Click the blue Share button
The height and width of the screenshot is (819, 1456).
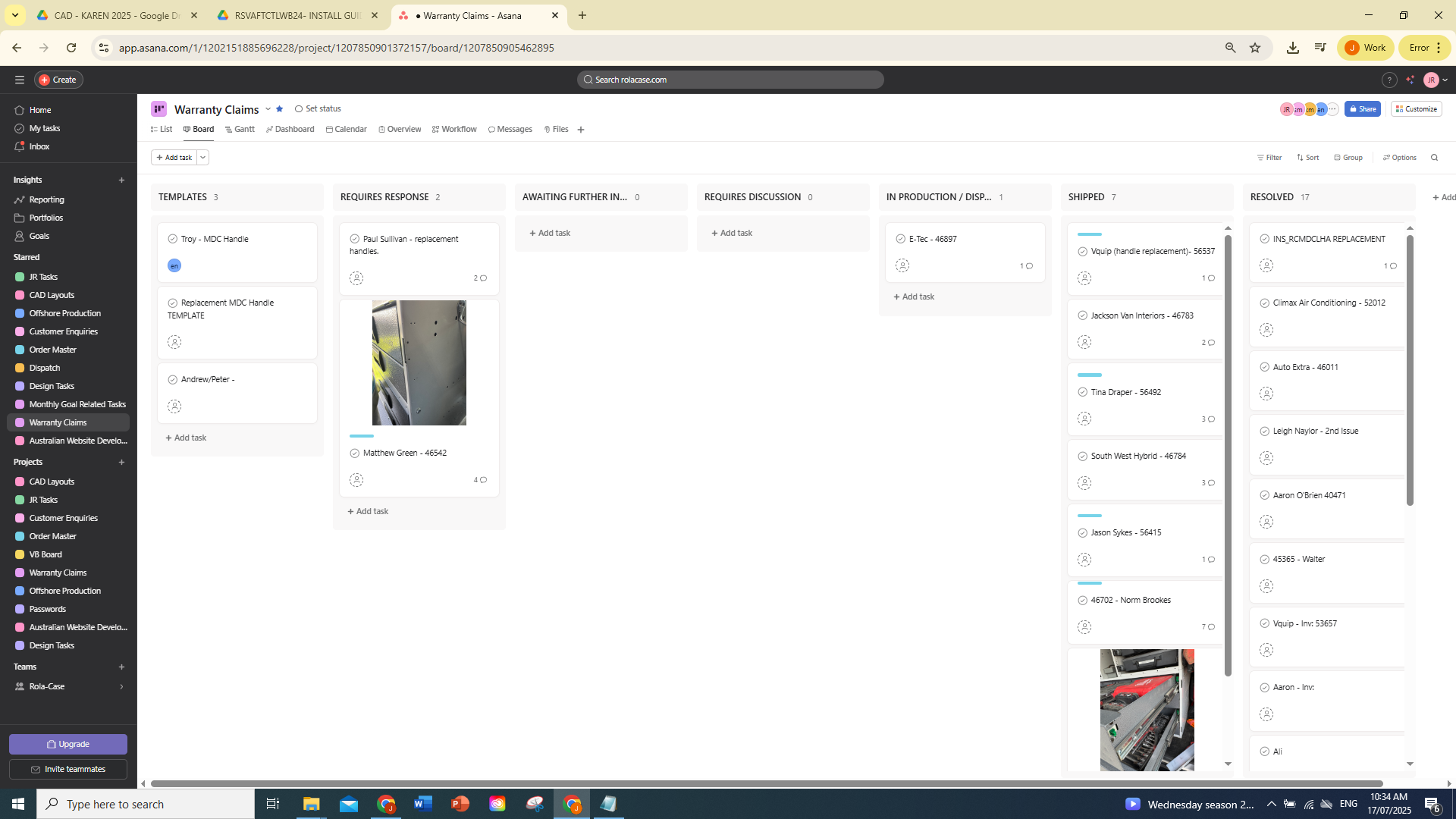[x=1362, y=109]
